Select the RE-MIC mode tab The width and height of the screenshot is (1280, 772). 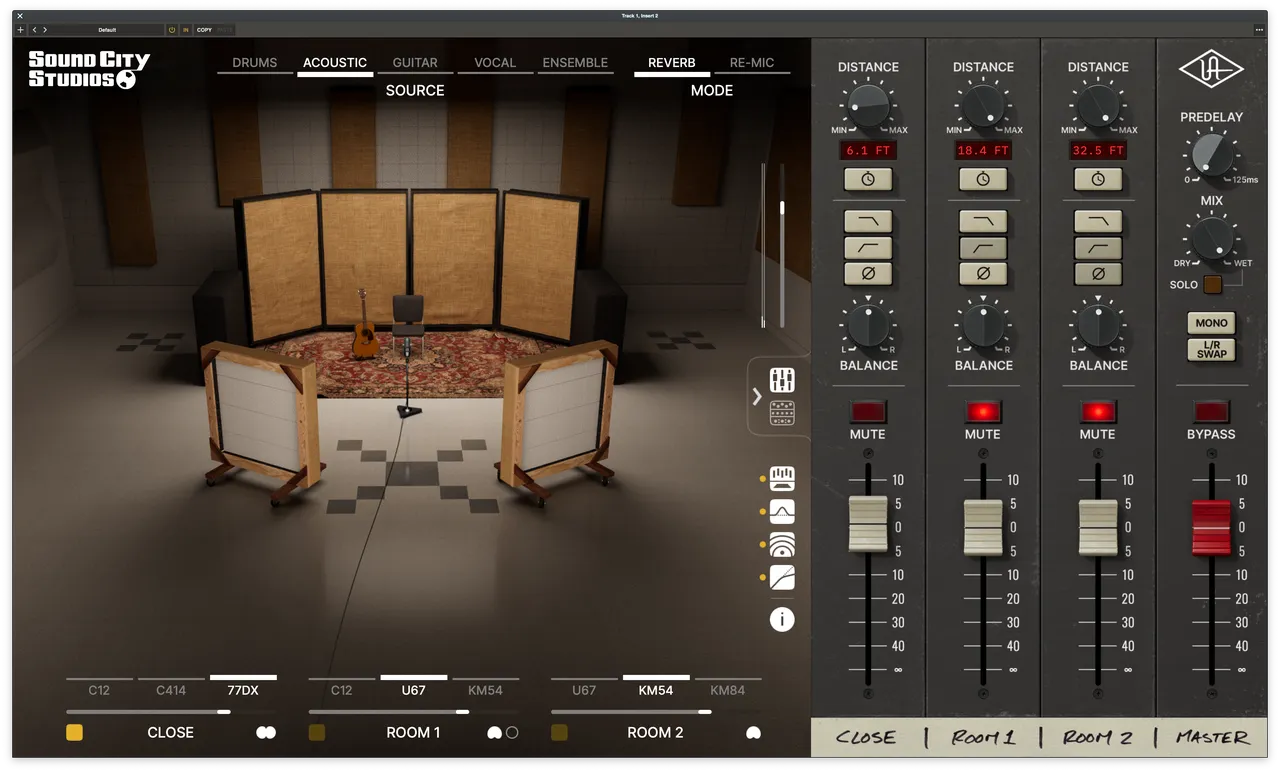[752, 62]
